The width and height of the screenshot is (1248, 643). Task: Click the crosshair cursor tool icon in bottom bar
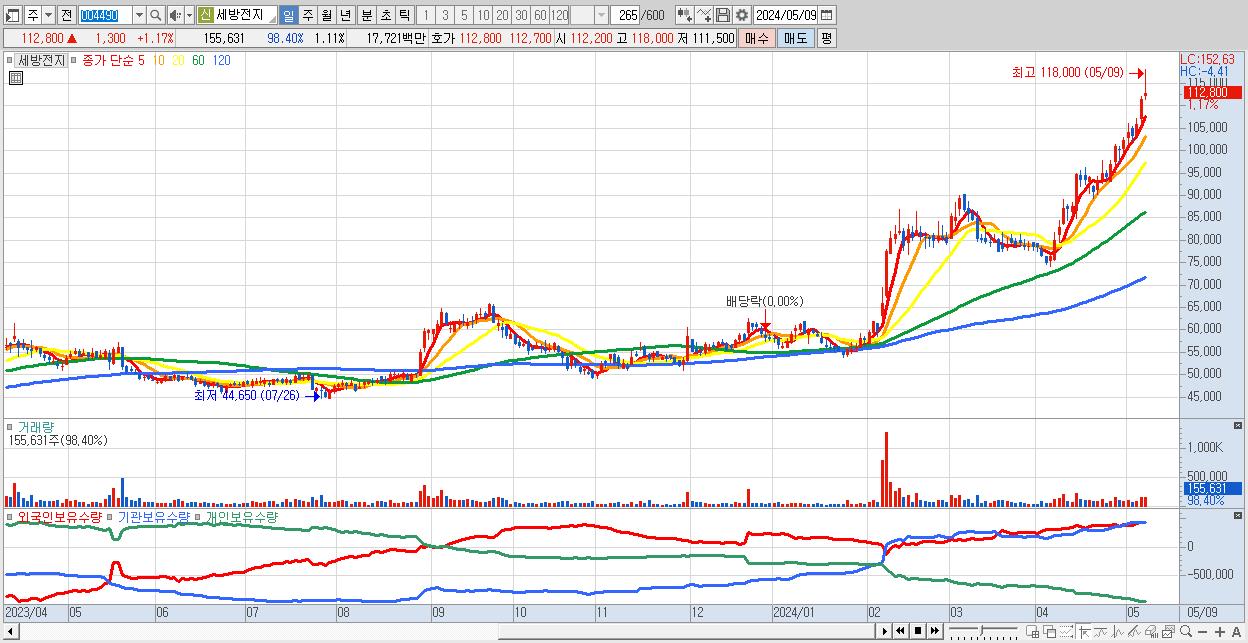pos(1084,632)
